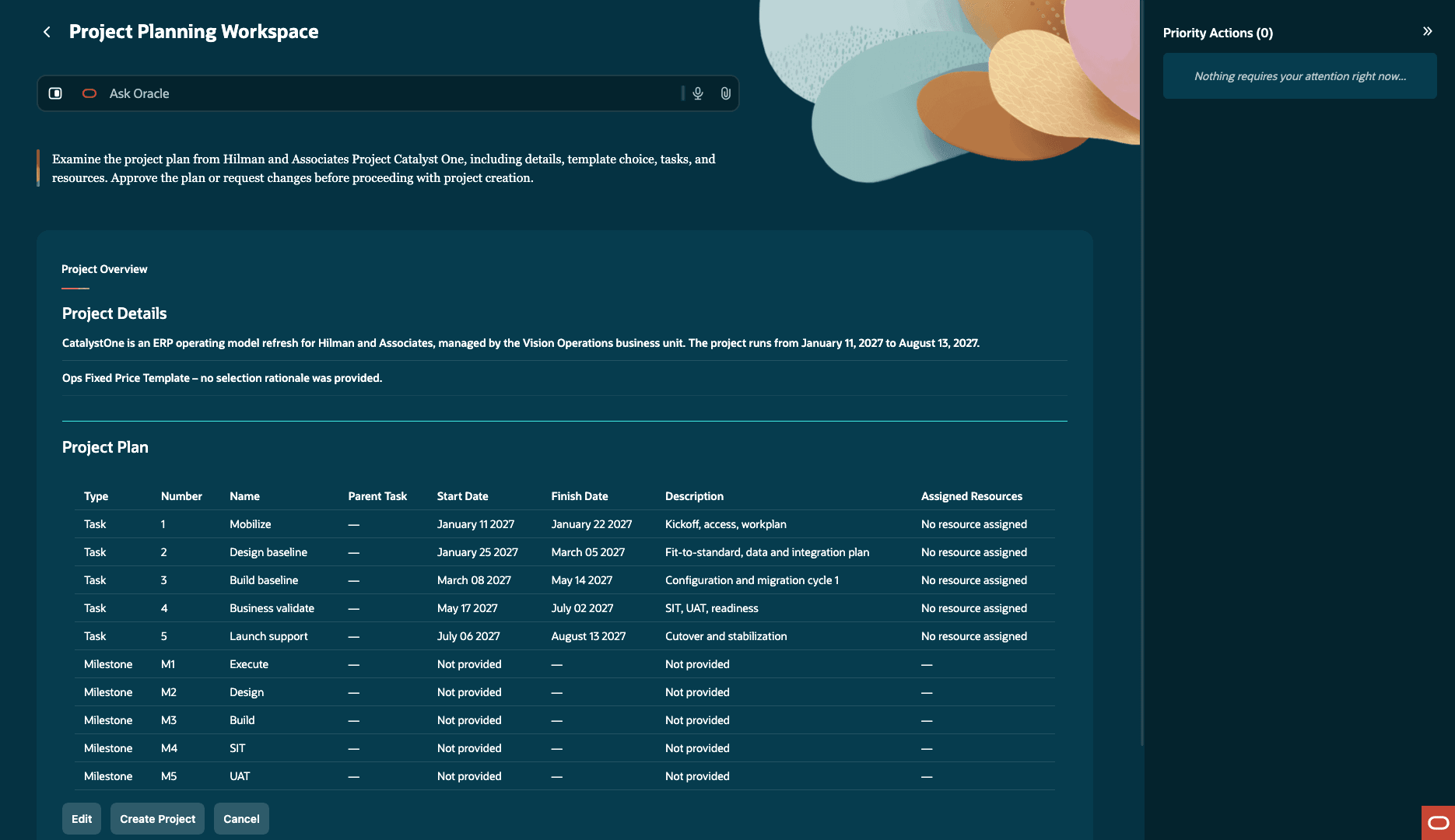This screenshot has width=1455, height=840.
Task: Select the Build milestone name in row M3
Action: (242, 720)
